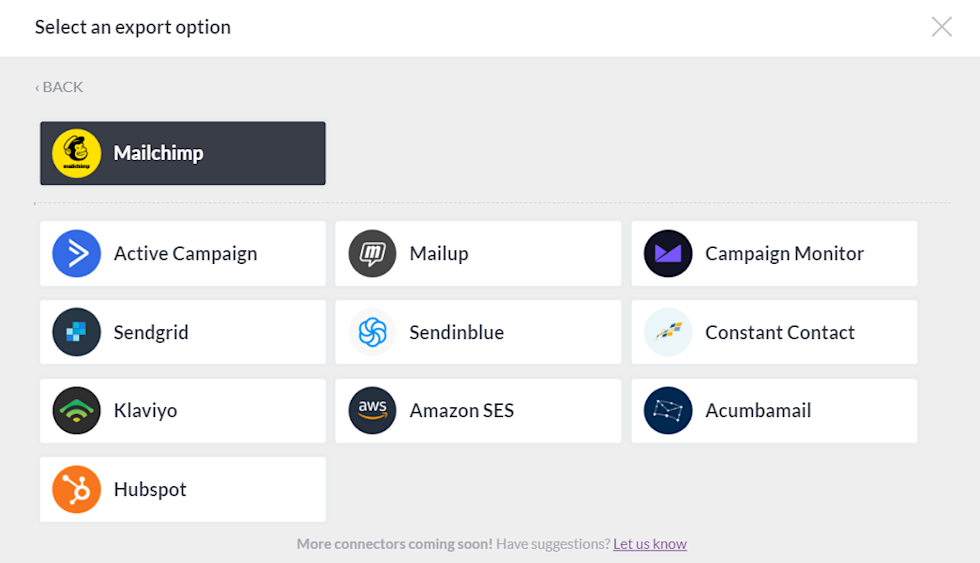Click the orange Hubspot icon
The height and width of the screenshot is (563, 980).
(77, 490)
